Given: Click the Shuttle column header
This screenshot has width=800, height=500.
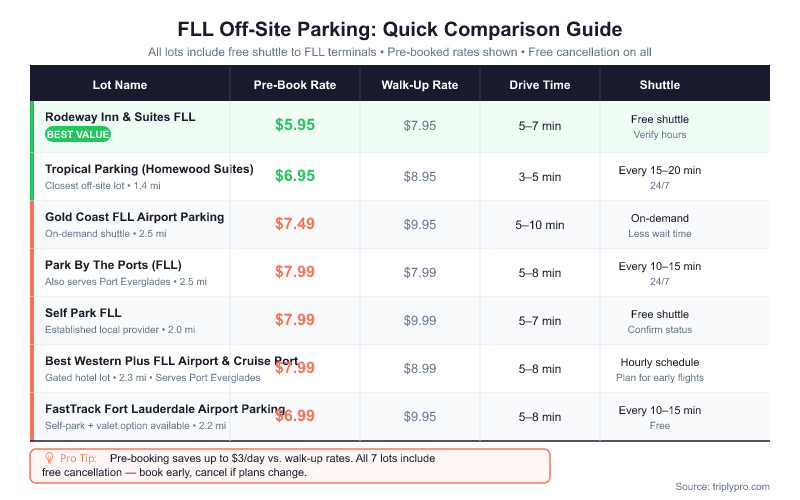Looking at the screenshot, I should click(x=660, y=85).
